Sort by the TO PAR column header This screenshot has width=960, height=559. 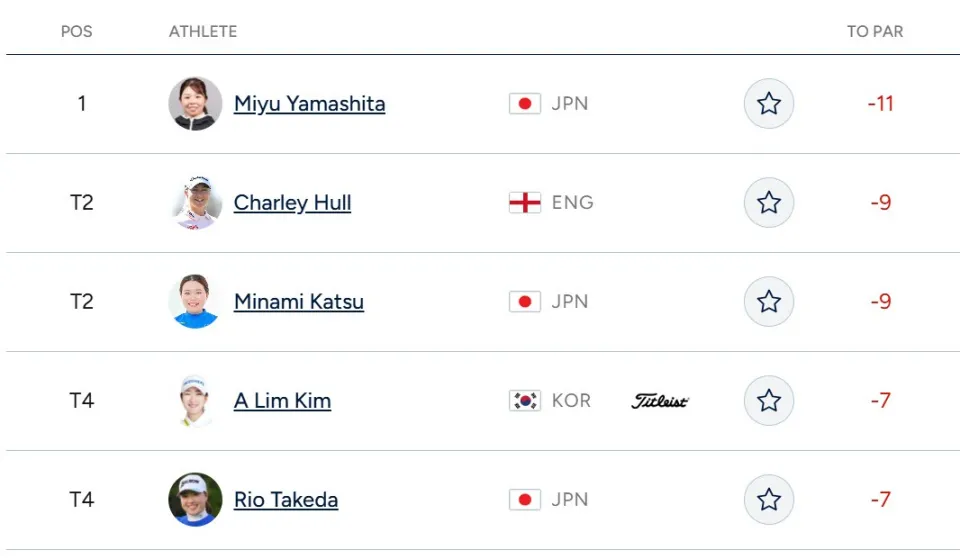[875, 31]
